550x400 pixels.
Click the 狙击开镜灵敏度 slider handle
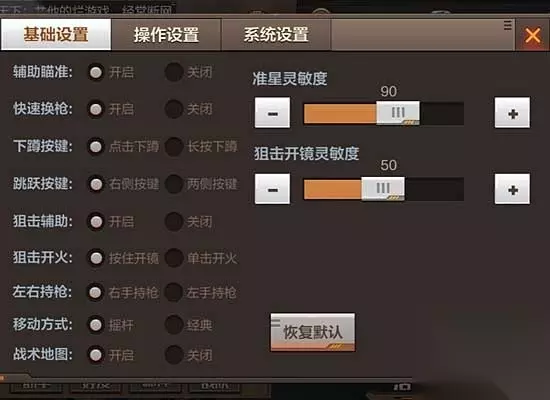click(383, 189)
